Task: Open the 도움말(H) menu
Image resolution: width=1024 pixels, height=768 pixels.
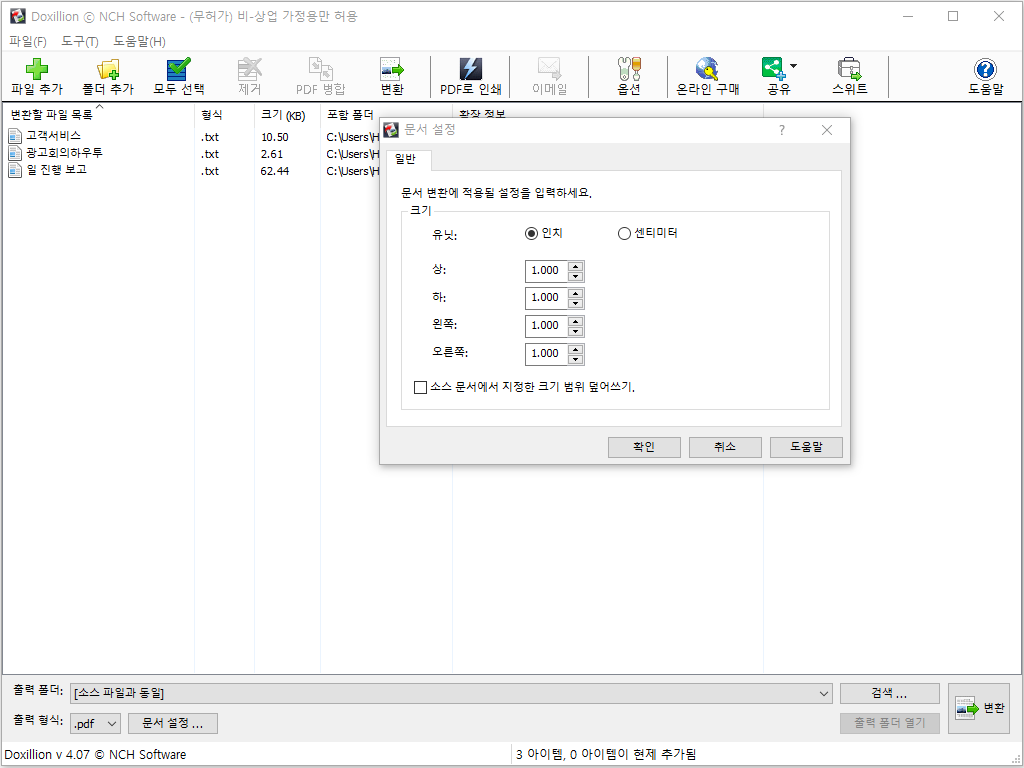Action: point(139,42)
